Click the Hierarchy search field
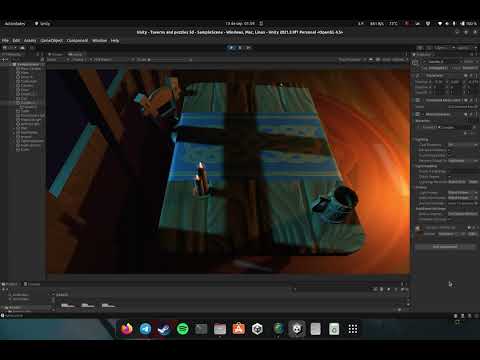The image size is (480, 360). (x=27, y=60)
